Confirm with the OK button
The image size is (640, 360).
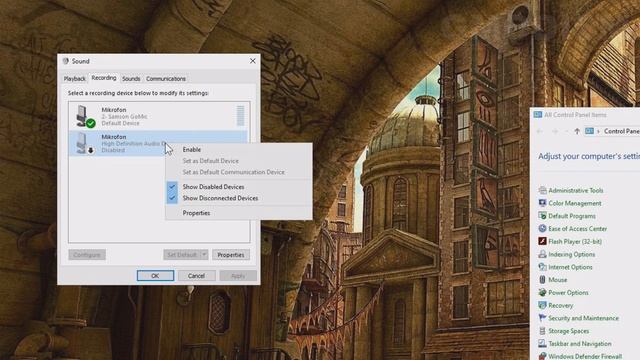(155, 276)
